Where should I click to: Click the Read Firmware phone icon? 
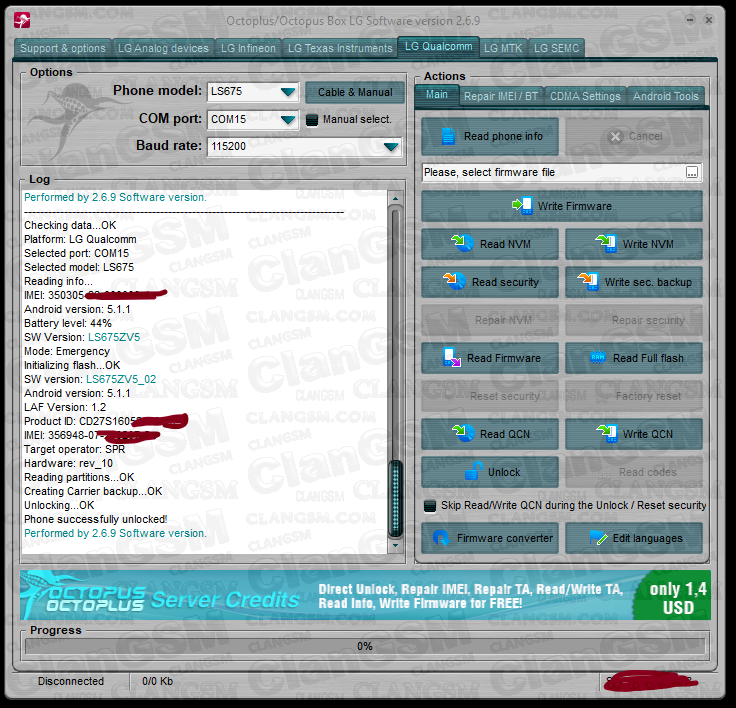[452, 357]
